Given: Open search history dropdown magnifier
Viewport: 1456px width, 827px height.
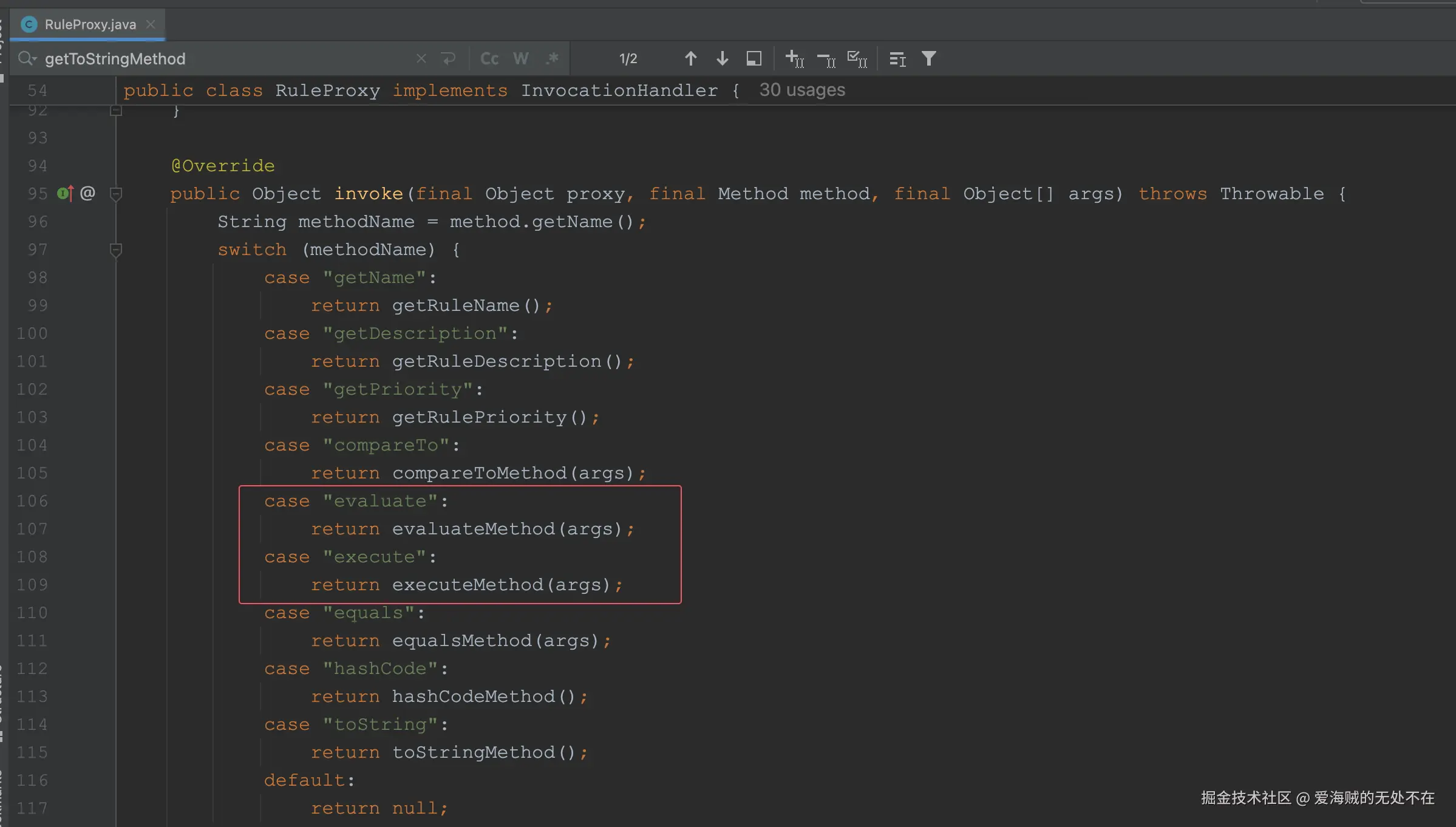Looking at the screenshot, I should [x=27, y=59].
